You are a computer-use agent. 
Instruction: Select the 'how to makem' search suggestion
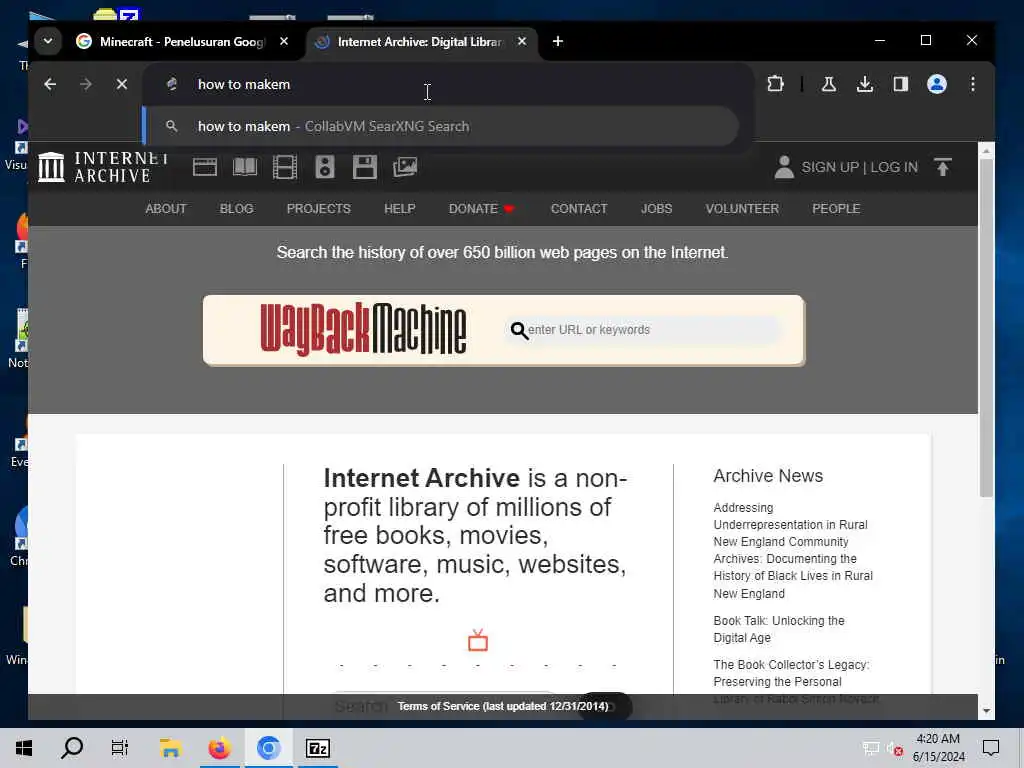[441, 126]
